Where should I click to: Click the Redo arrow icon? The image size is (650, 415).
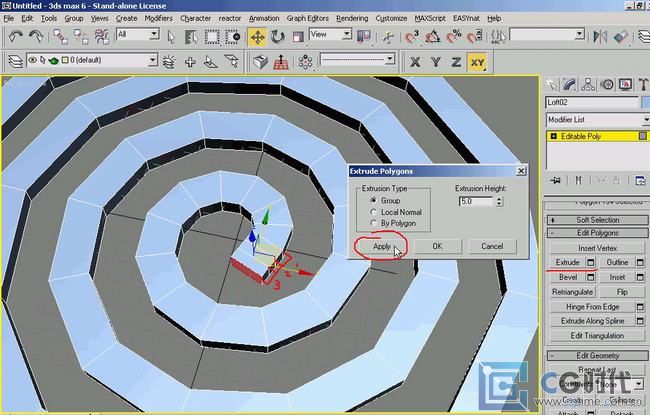pyautogui.click(x=36, y=36)
